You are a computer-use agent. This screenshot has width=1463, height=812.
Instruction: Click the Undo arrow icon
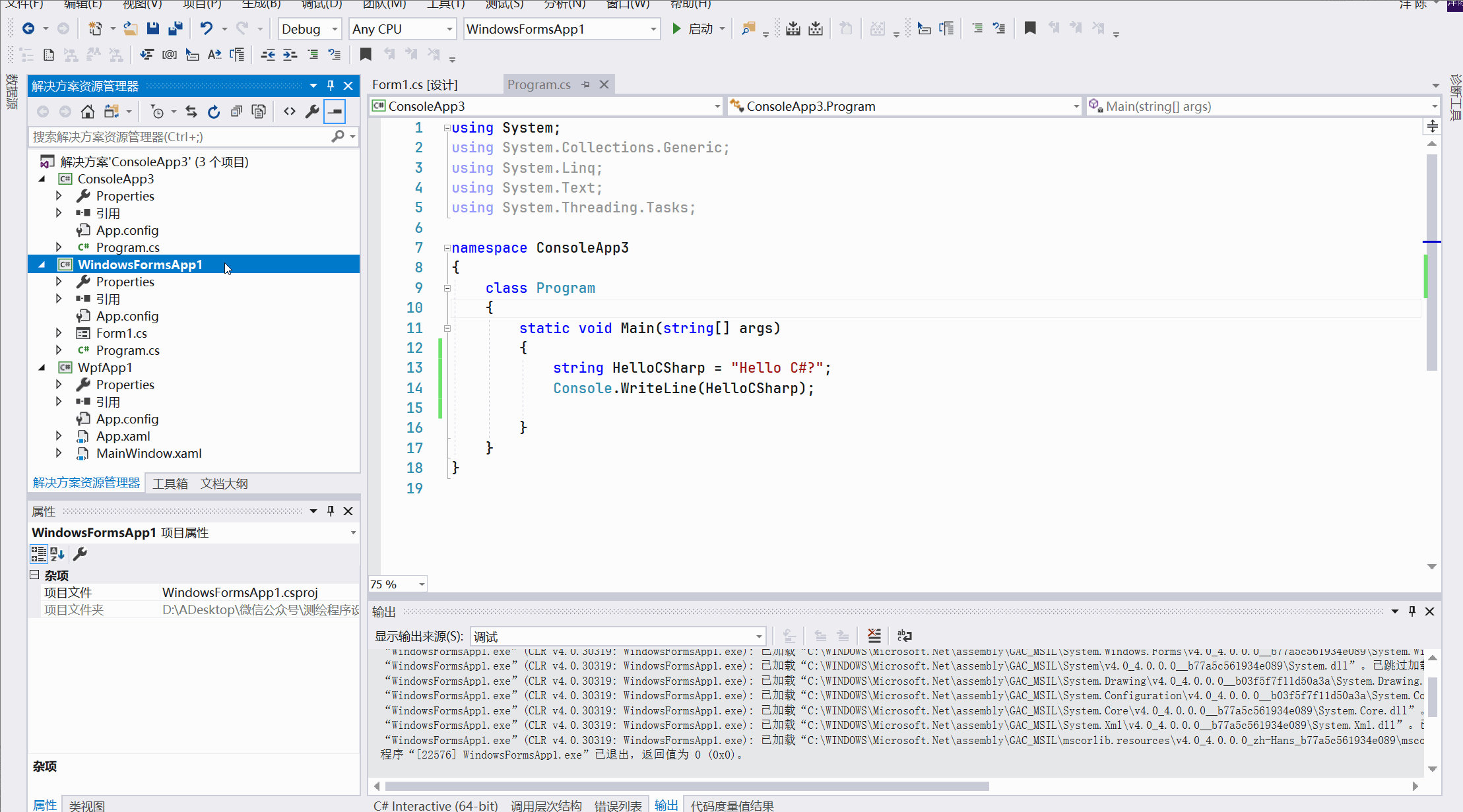pos(207,28)
